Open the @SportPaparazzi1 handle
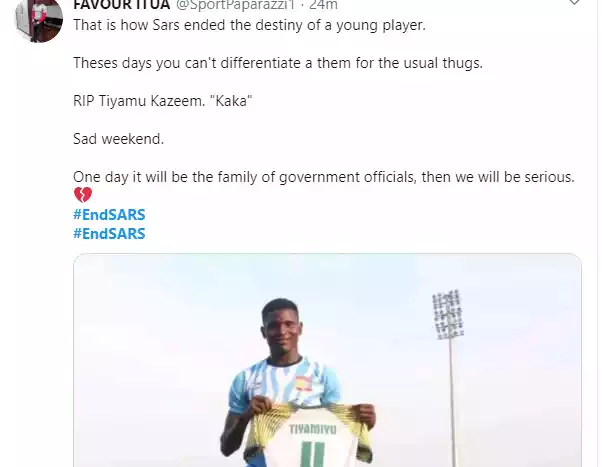Screen dimensions: 602x467 click(x=235, y=5)
